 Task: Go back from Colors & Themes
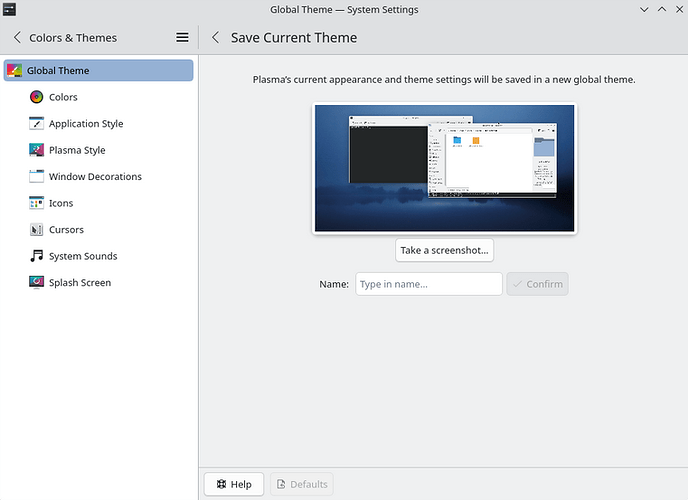coord(17,38)
